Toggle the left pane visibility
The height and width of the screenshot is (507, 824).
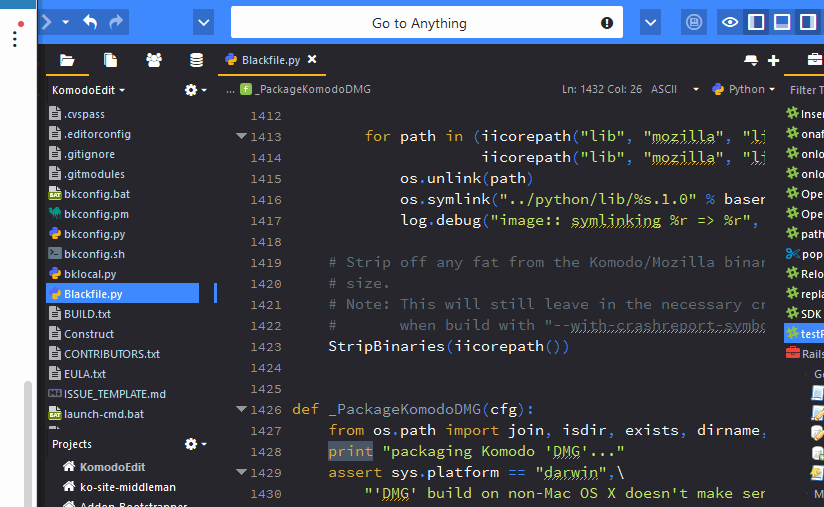[756, 22]
